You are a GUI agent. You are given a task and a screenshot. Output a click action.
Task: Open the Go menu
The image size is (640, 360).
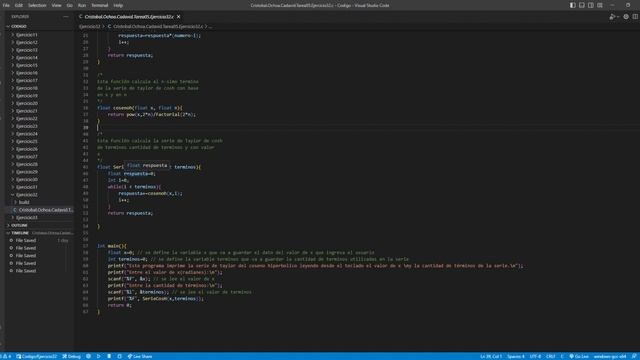click(x=69, y=5)
